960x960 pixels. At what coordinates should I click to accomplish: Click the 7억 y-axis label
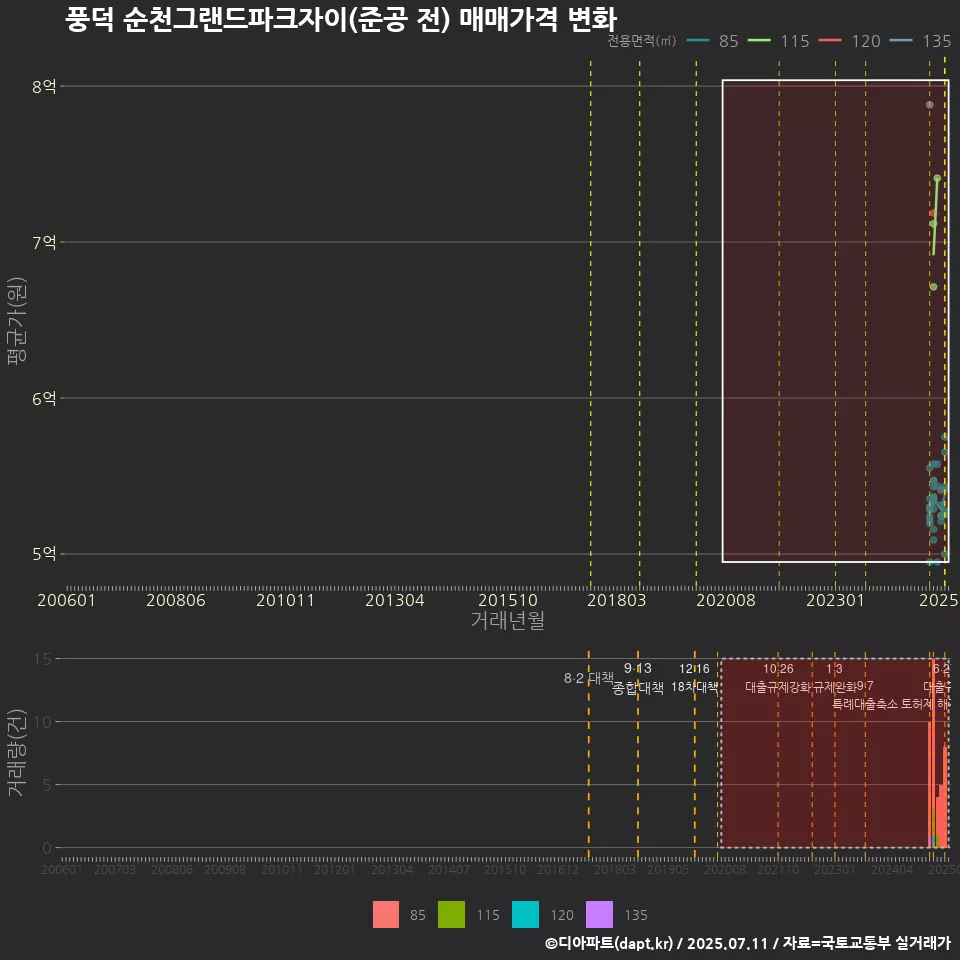click(x=44, y=242)
